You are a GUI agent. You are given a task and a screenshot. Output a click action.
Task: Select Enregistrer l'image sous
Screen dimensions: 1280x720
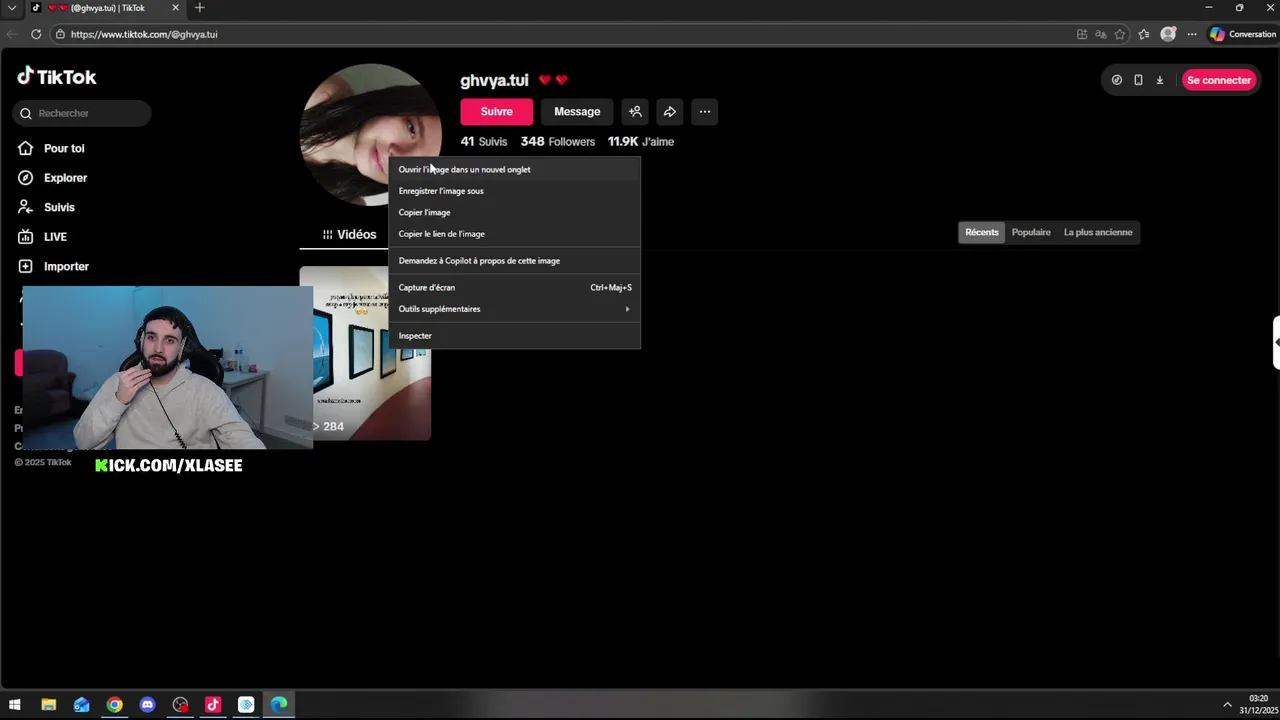514,191
